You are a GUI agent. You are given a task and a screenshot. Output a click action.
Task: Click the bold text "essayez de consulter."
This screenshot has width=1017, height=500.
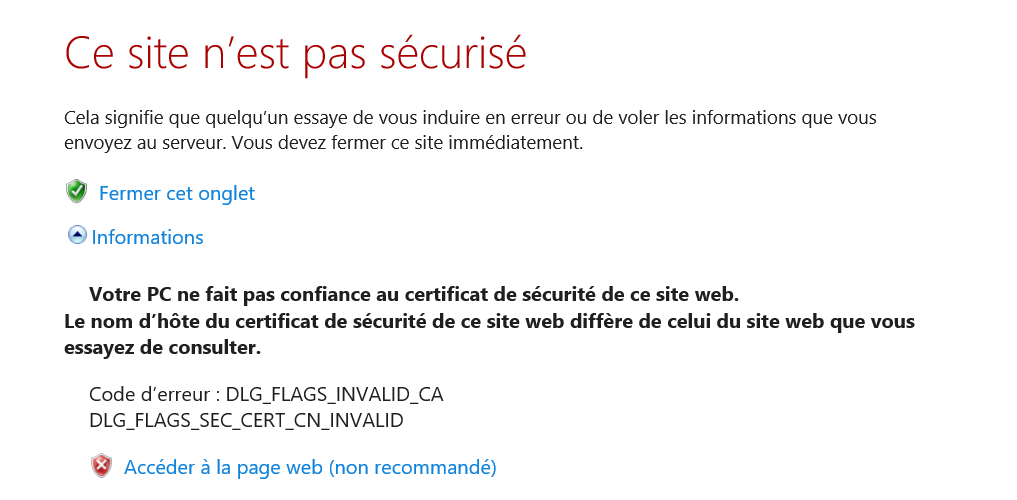tap(162, 348)
